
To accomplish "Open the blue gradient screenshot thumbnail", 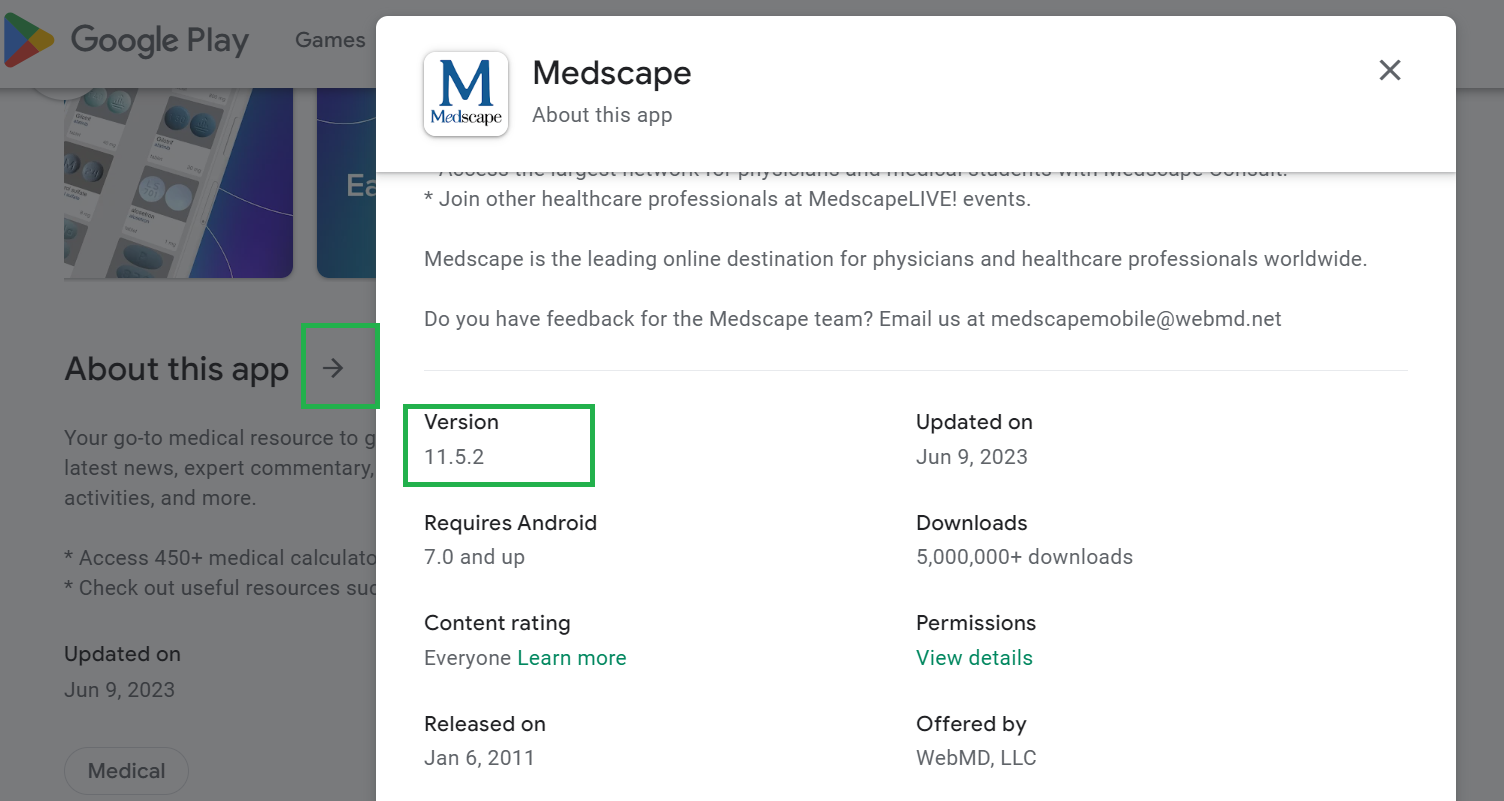I will pos(346,180).
